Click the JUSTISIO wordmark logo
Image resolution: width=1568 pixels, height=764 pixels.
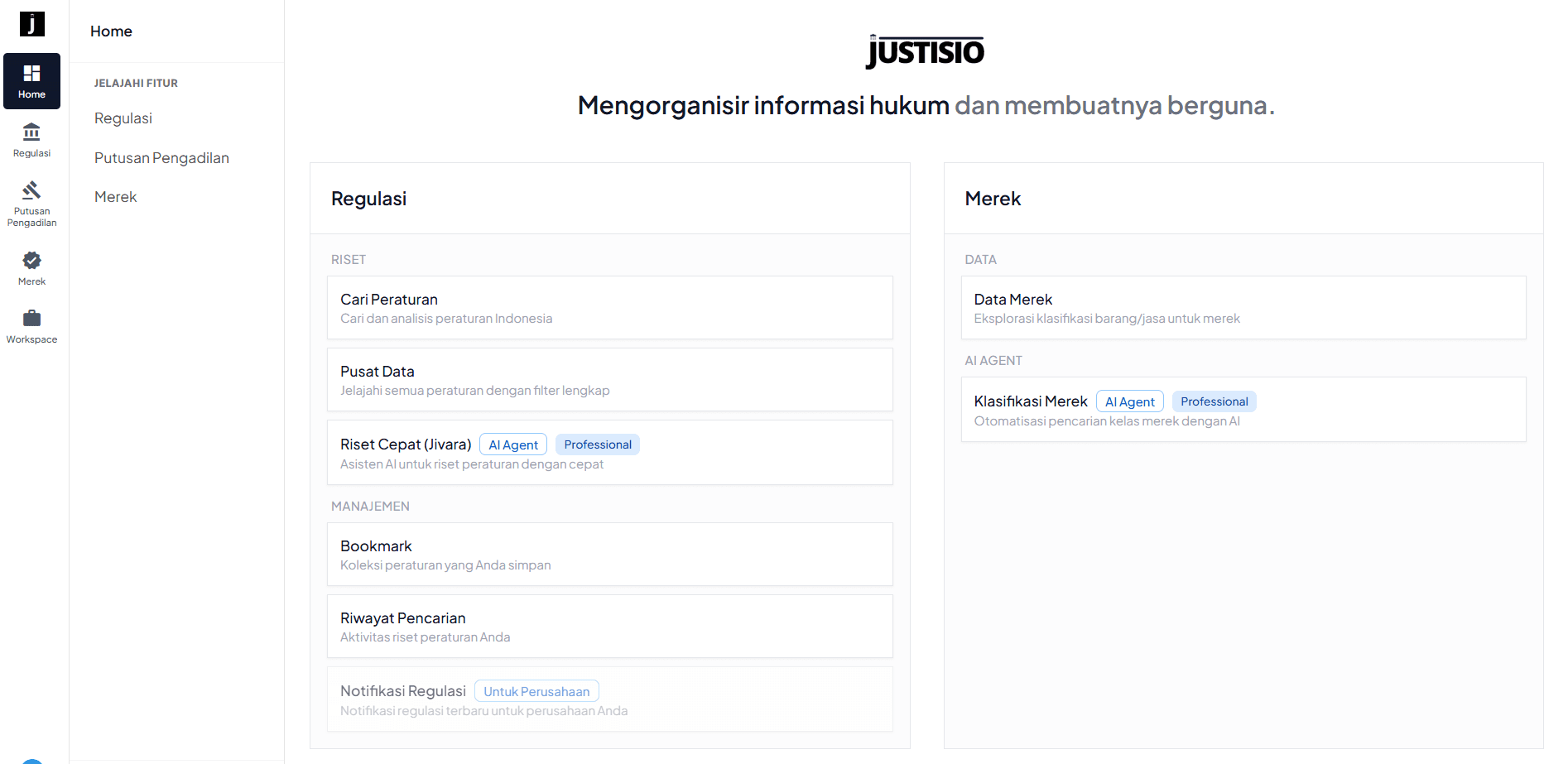click(926, 51)
